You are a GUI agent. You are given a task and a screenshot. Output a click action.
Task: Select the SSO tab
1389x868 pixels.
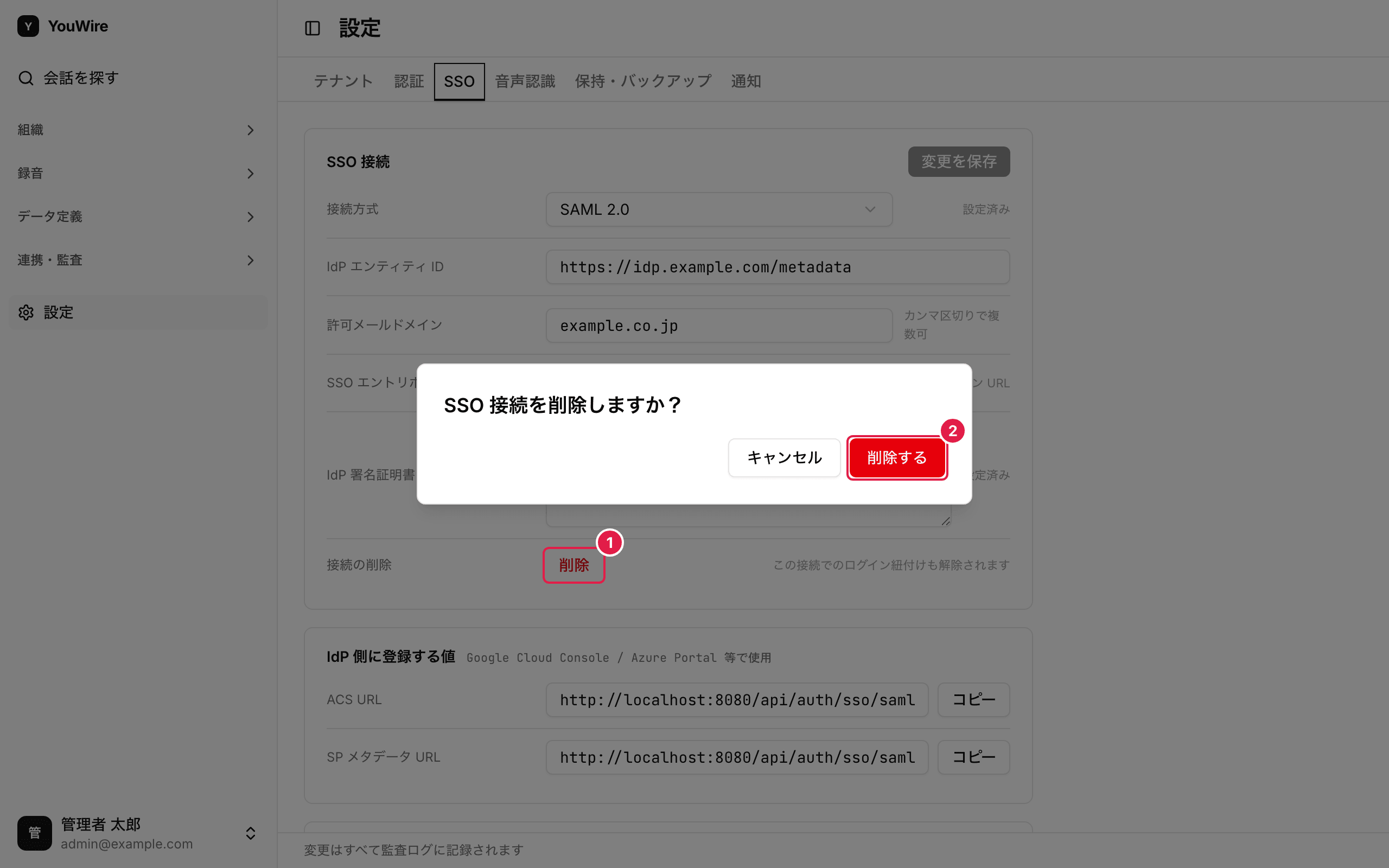point(459,81)
